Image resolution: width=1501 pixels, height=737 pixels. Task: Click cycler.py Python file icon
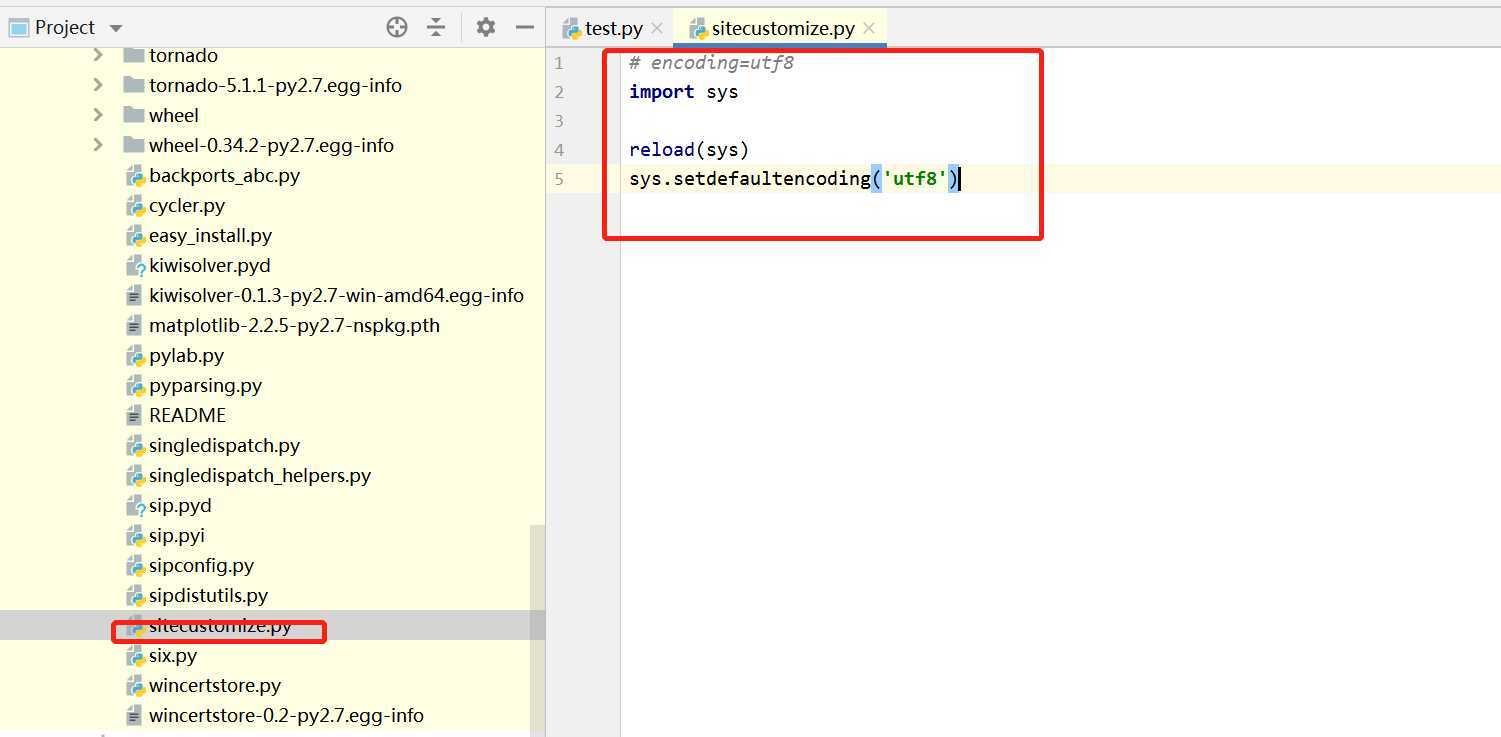click(135, 206)
